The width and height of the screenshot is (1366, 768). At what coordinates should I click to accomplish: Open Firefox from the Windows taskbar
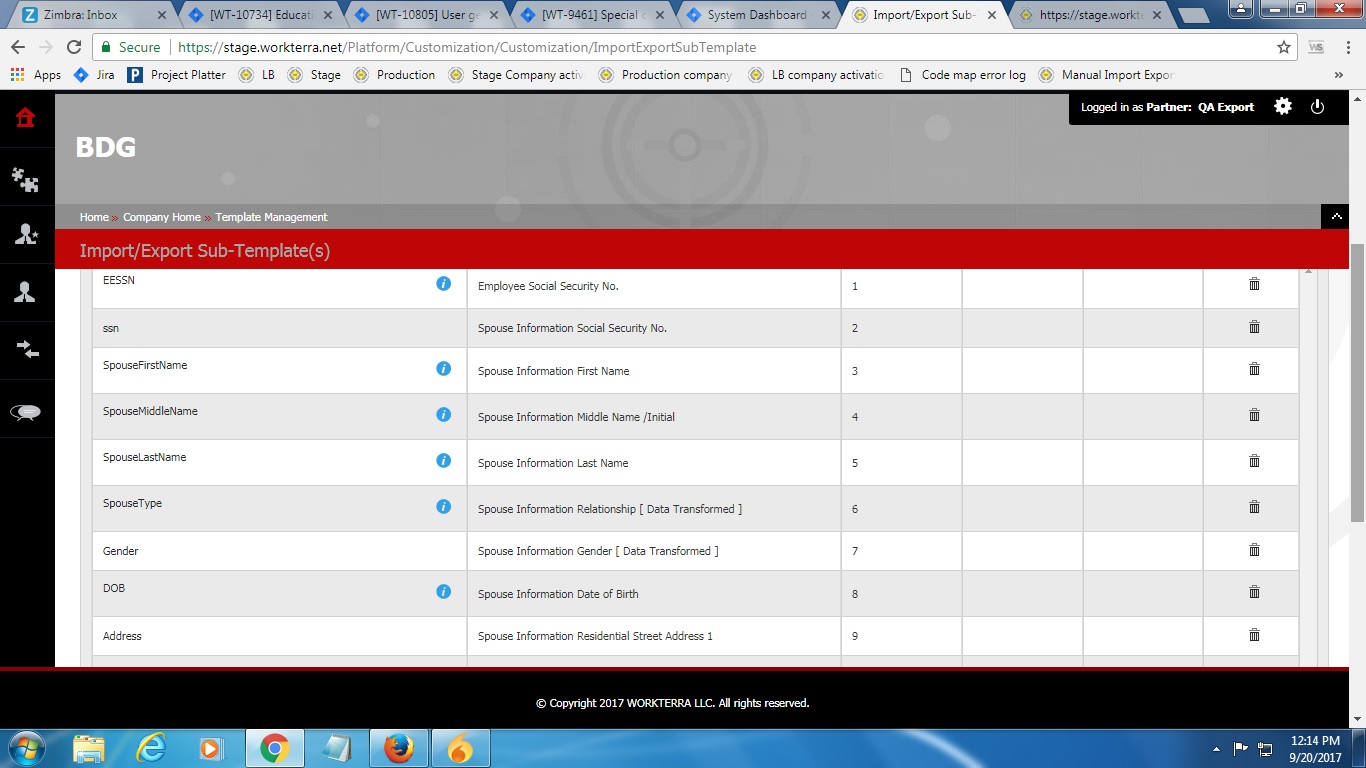pyautogui.click(x=398, y=748)
